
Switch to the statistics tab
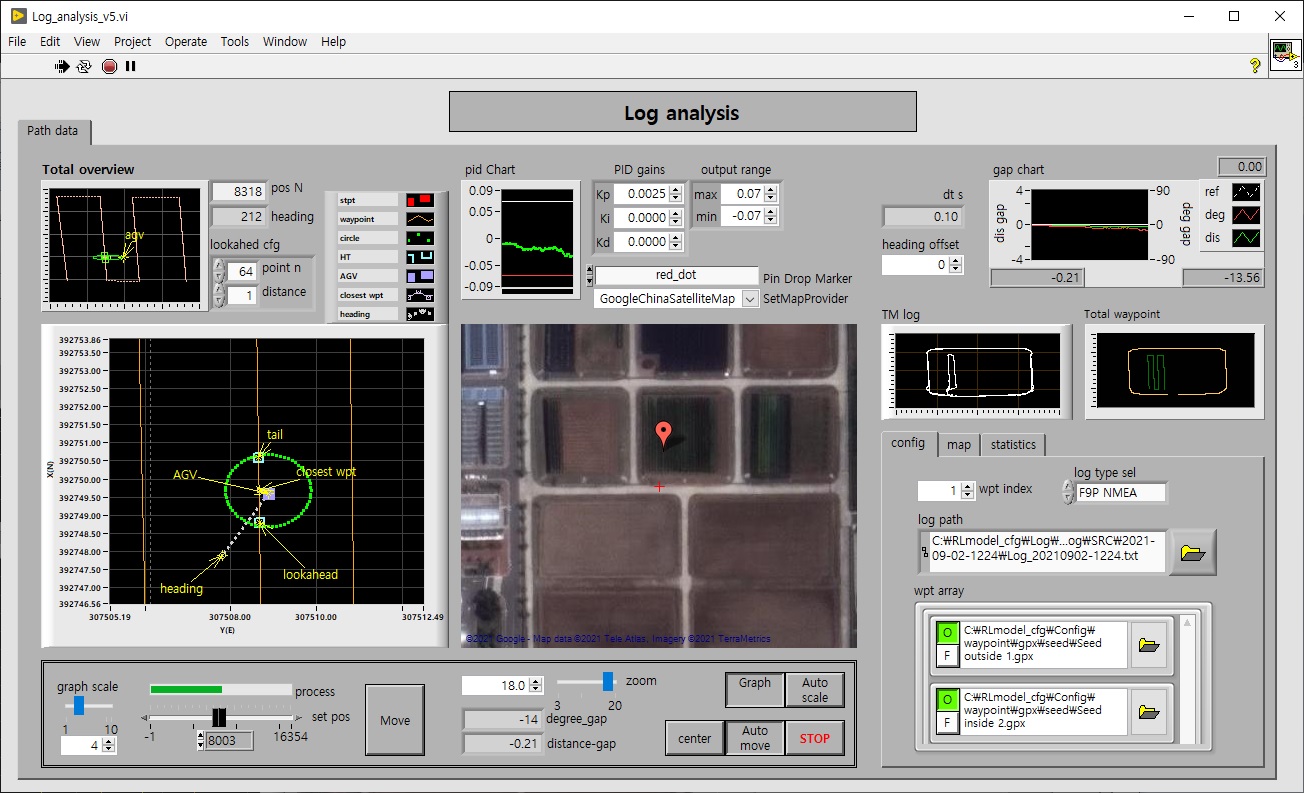[1013, 444]
